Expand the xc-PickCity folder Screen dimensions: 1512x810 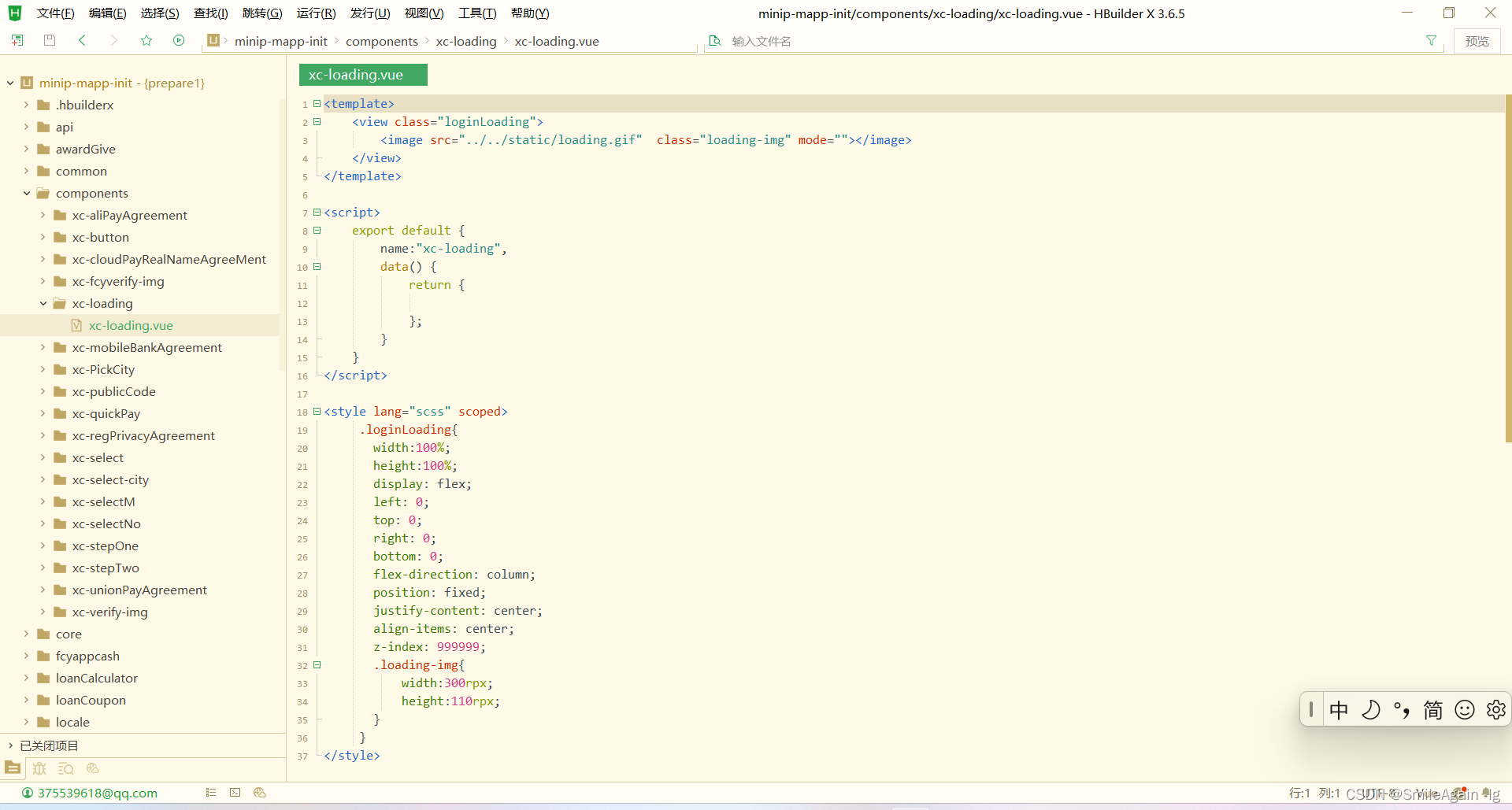[x=43, y=369]
